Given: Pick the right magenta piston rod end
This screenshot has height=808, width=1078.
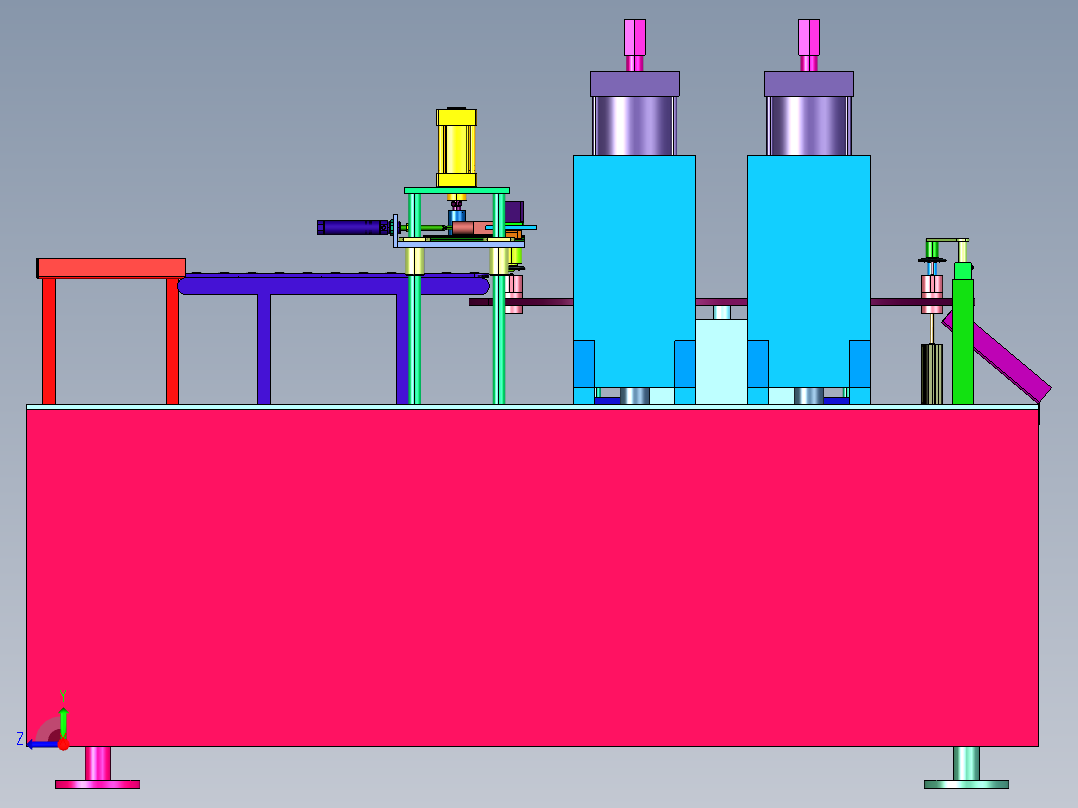Looking at the screenshot, I should [x=808, y=38].
